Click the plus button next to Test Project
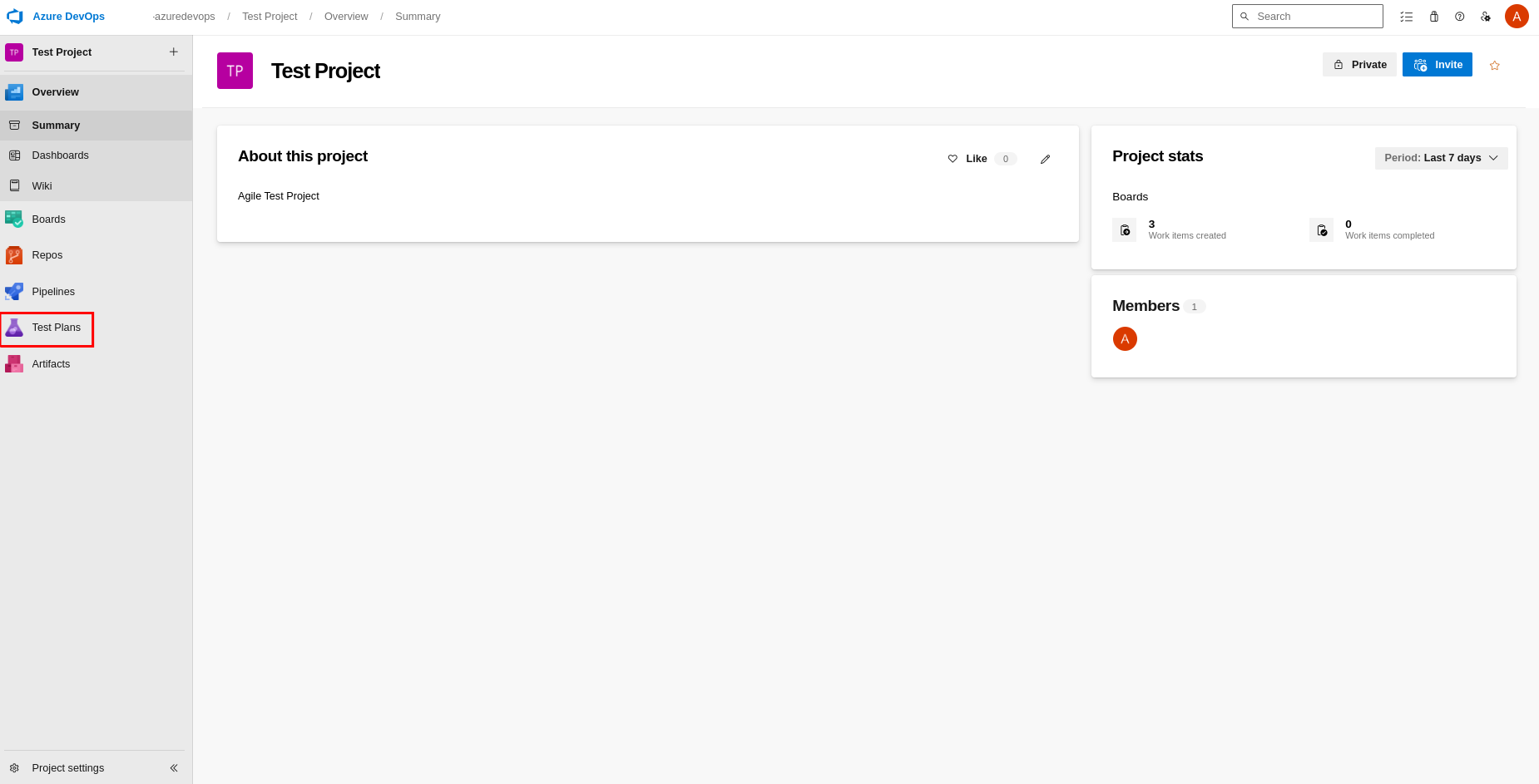 pyautogui.click(x=174, y=52)
